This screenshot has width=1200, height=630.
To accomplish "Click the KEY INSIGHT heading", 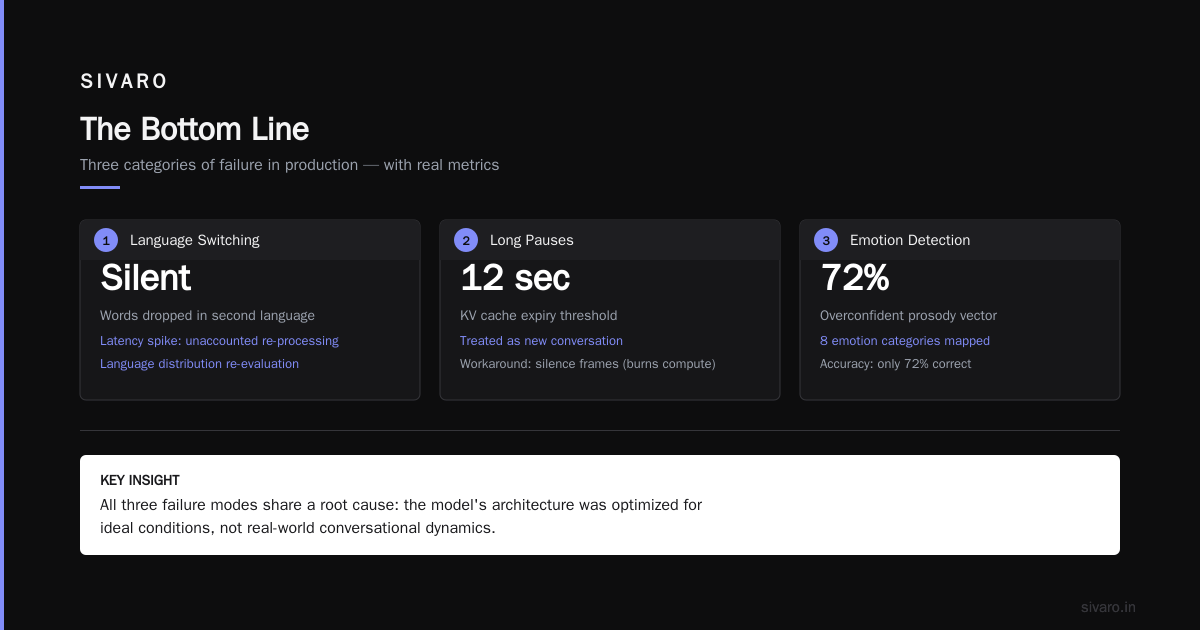I will (x=140, y=481).
